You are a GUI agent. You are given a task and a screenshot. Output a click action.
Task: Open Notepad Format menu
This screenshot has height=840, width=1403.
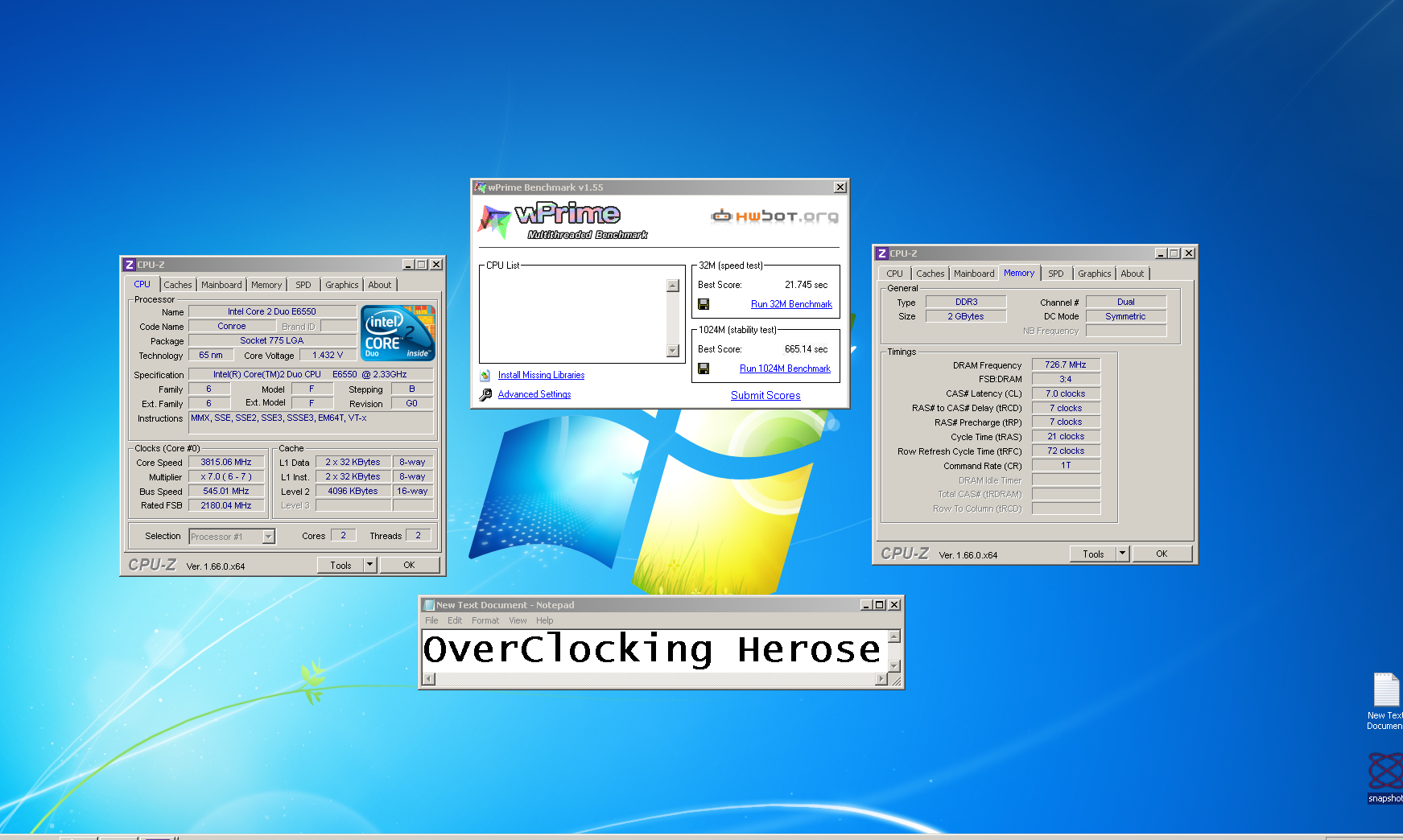click(485, 620)
